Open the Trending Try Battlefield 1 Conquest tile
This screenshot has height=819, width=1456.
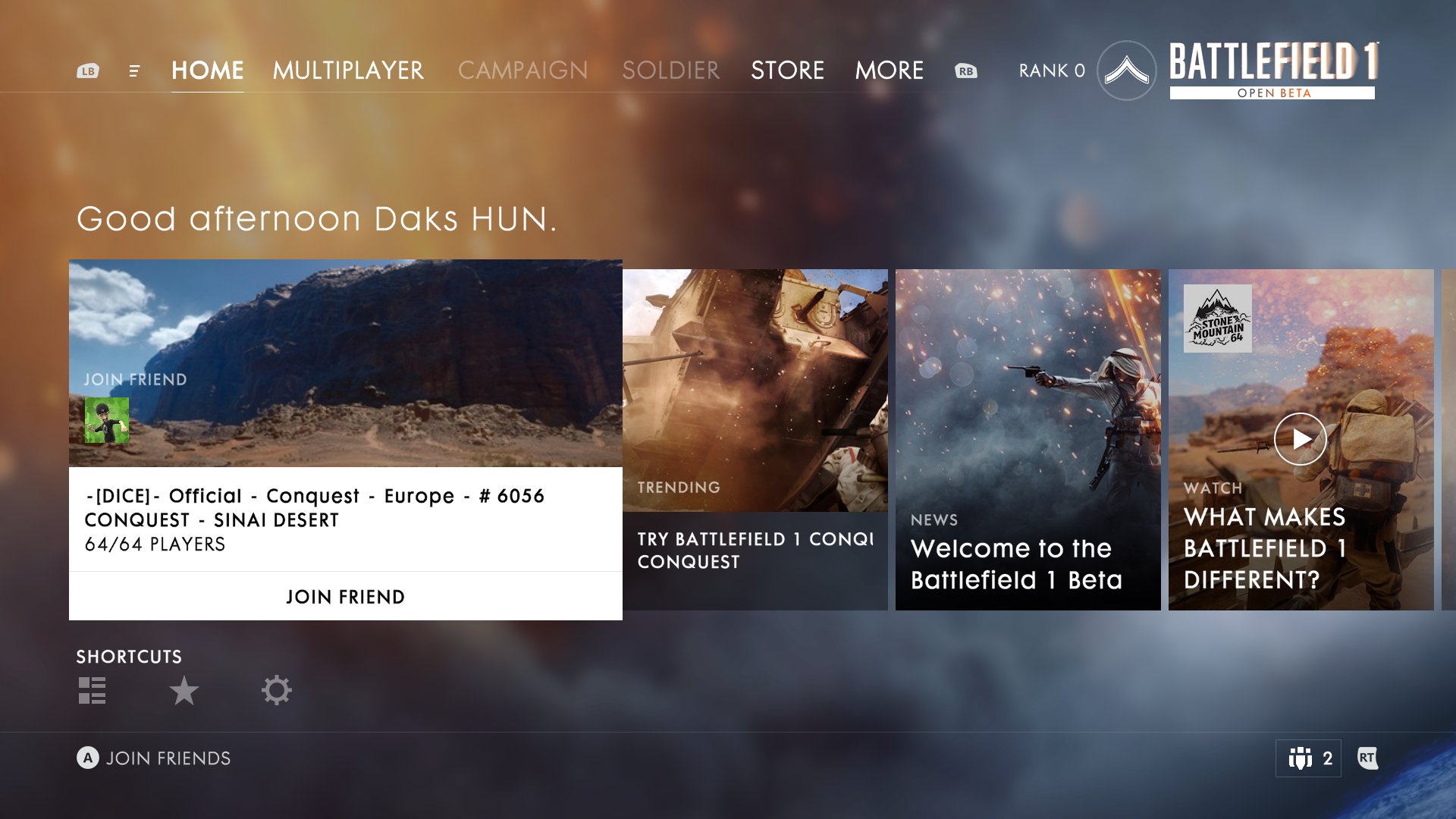(755, 440)
